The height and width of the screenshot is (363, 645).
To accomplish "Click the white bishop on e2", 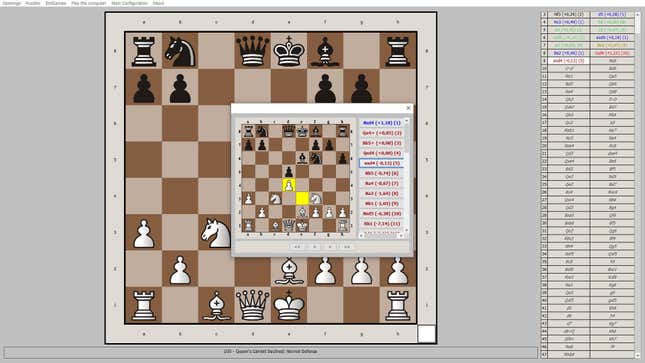I will point(289,270).
